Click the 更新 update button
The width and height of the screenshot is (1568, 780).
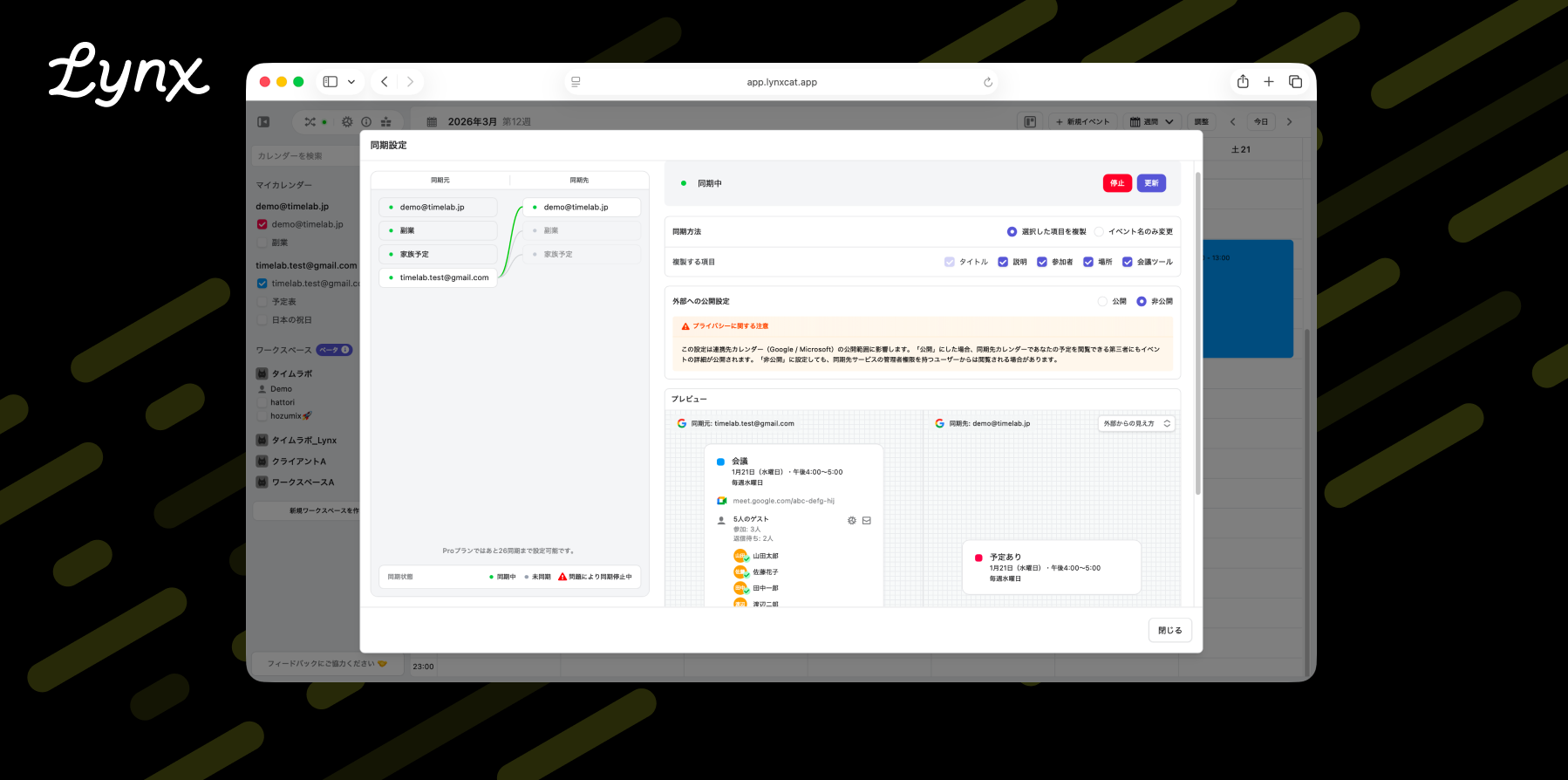(x=1151, y=183)
